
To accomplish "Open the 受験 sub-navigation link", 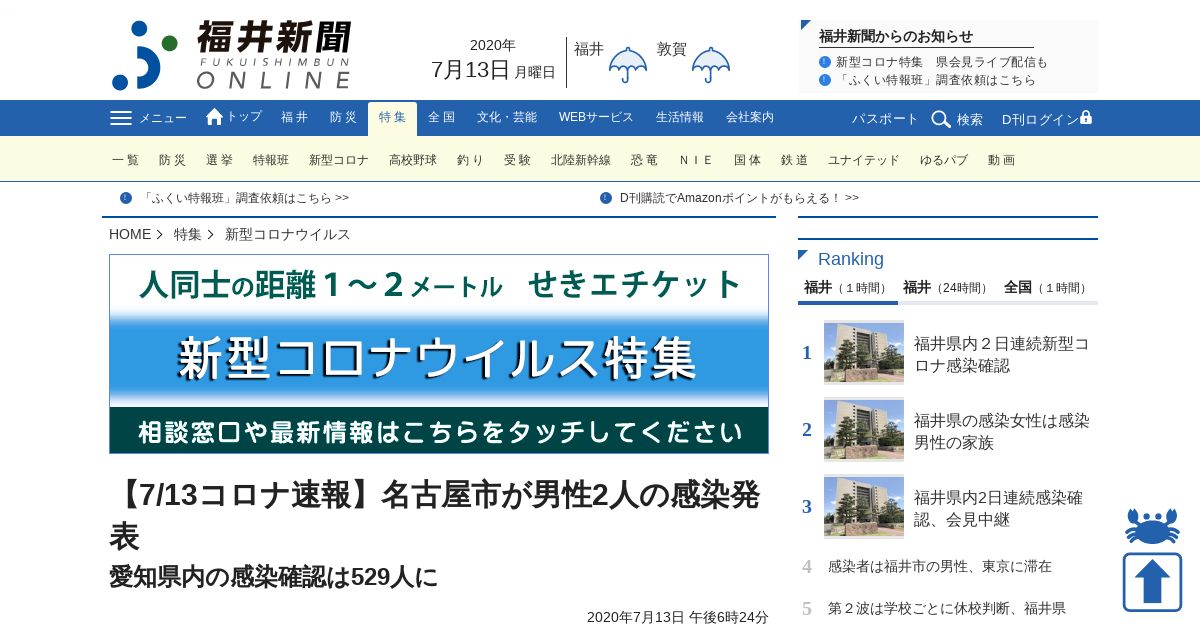I will click(x=517, y=160).
